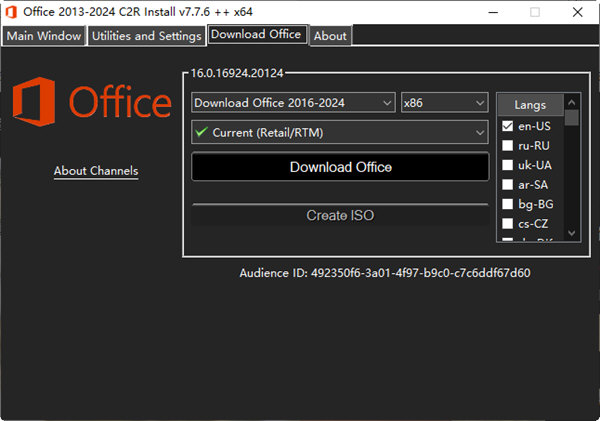This screenshot has width=600, height=421.
Task: Check the ru-RU language checkbox
Action: tap(507, 145)
